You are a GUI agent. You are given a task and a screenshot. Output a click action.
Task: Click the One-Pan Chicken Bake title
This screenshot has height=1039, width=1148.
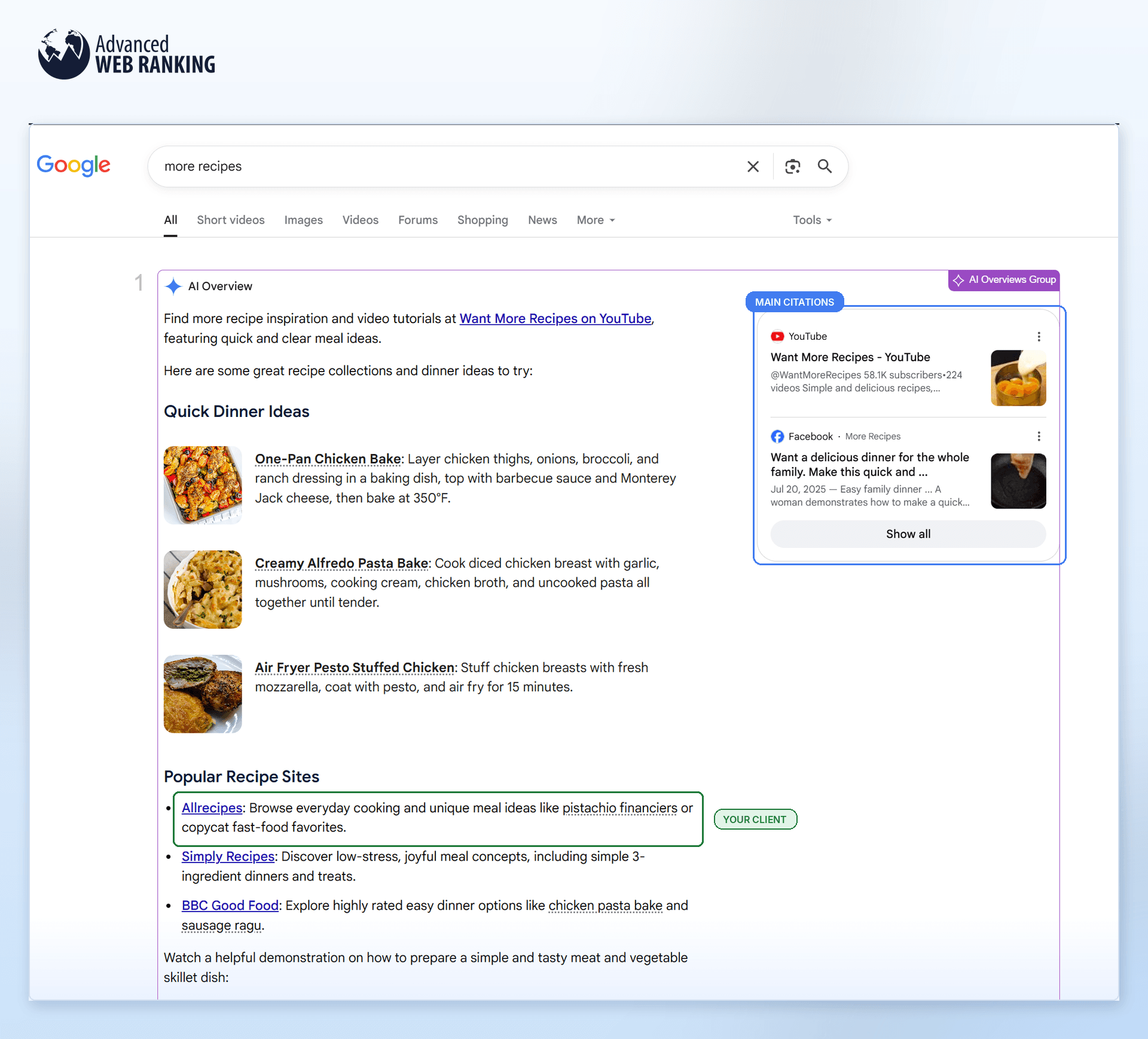point(328,459)
